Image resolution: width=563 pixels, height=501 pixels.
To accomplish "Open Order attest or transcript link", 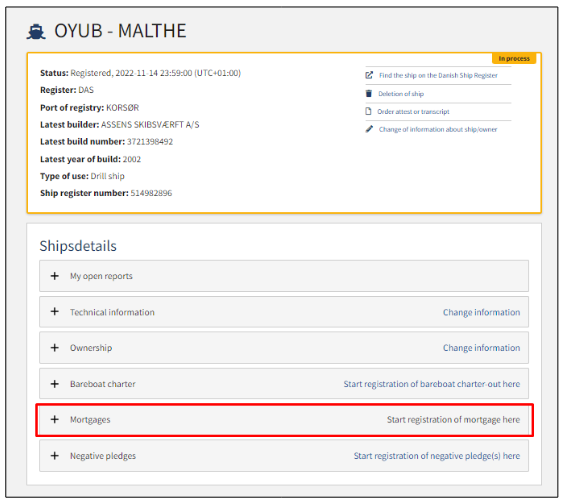I will click(413, 112).
